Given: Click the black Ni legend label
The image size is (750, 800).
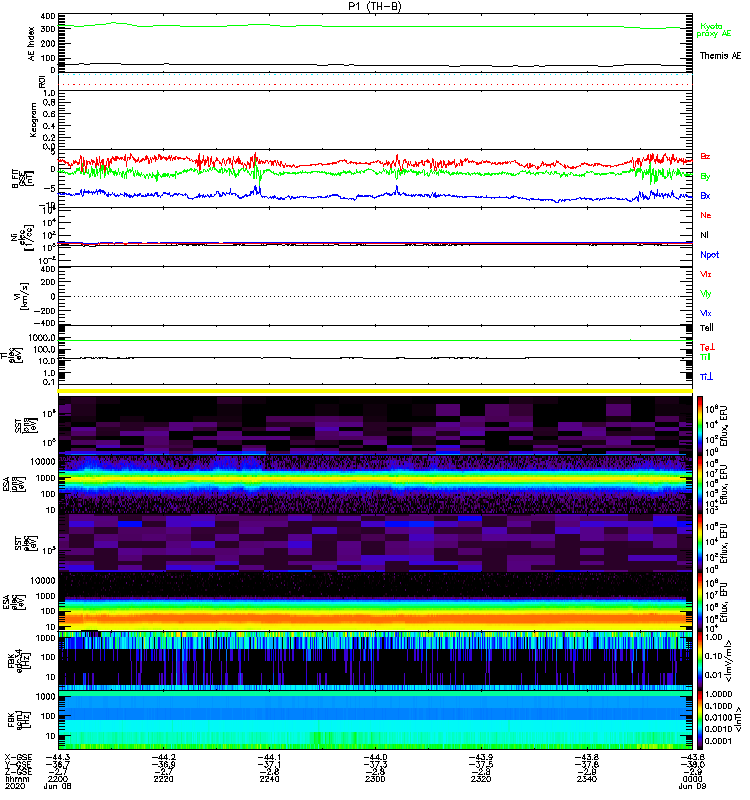Looking at the screenshot, I should [x=704, y=235].
